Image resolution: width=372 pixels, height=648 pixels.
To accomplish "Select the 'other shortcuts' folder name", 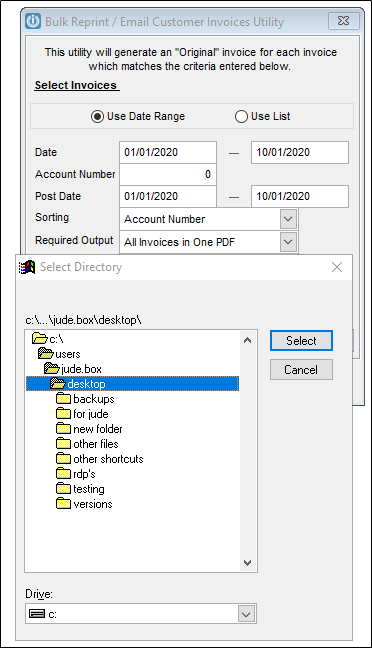I will coord(108,459).
